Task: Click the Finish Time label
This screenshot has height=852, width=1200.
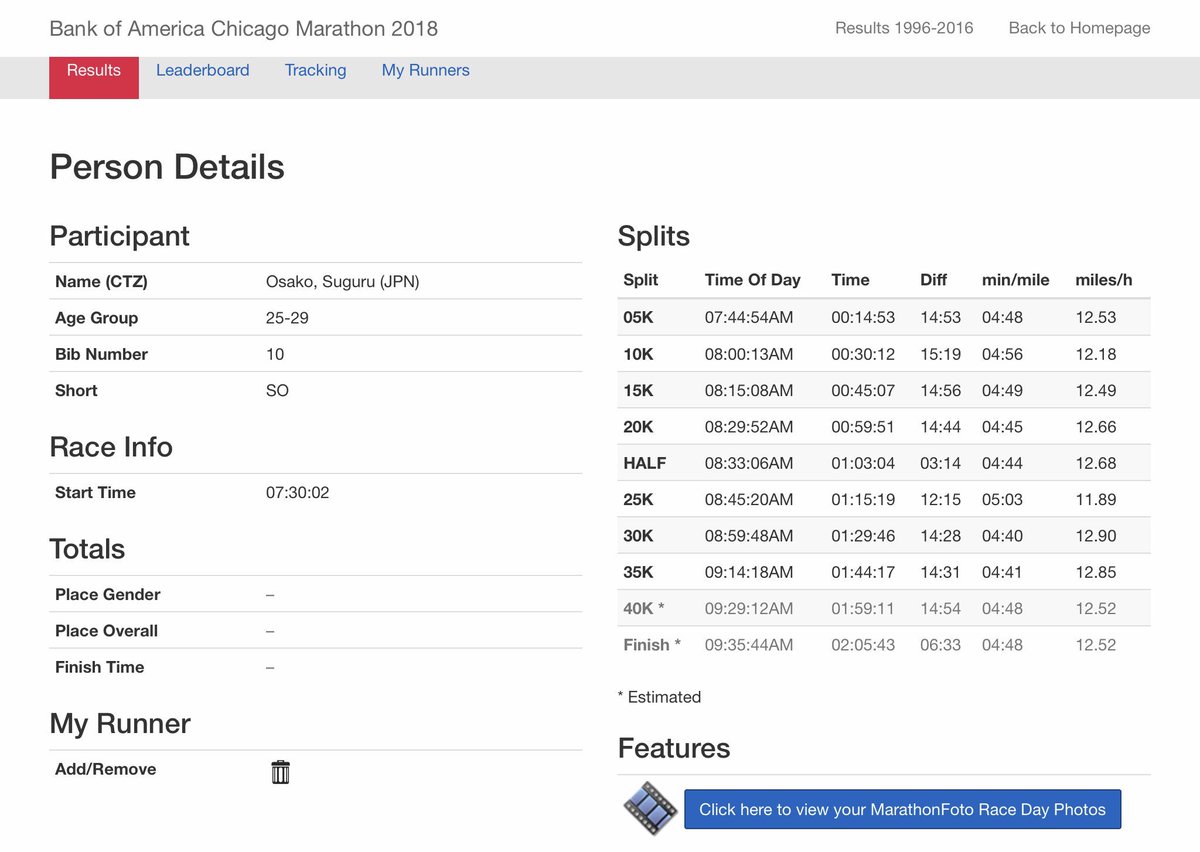Action: [x=99, y=667]
